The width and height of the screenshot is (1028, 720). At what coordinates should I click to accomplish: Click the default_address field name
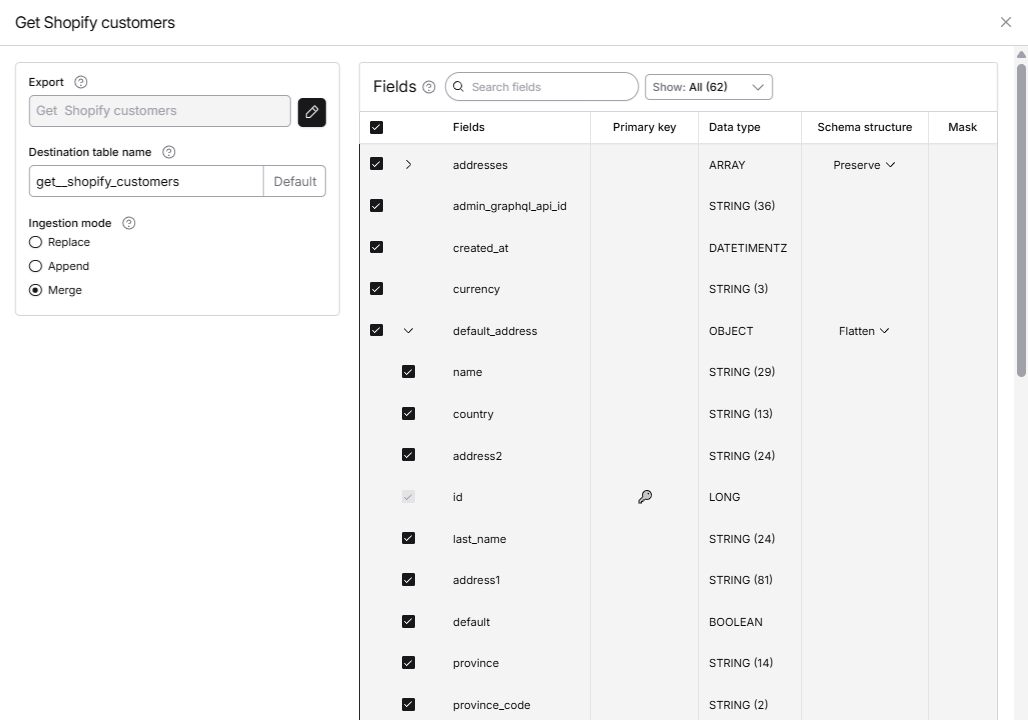tap(495, 331)
